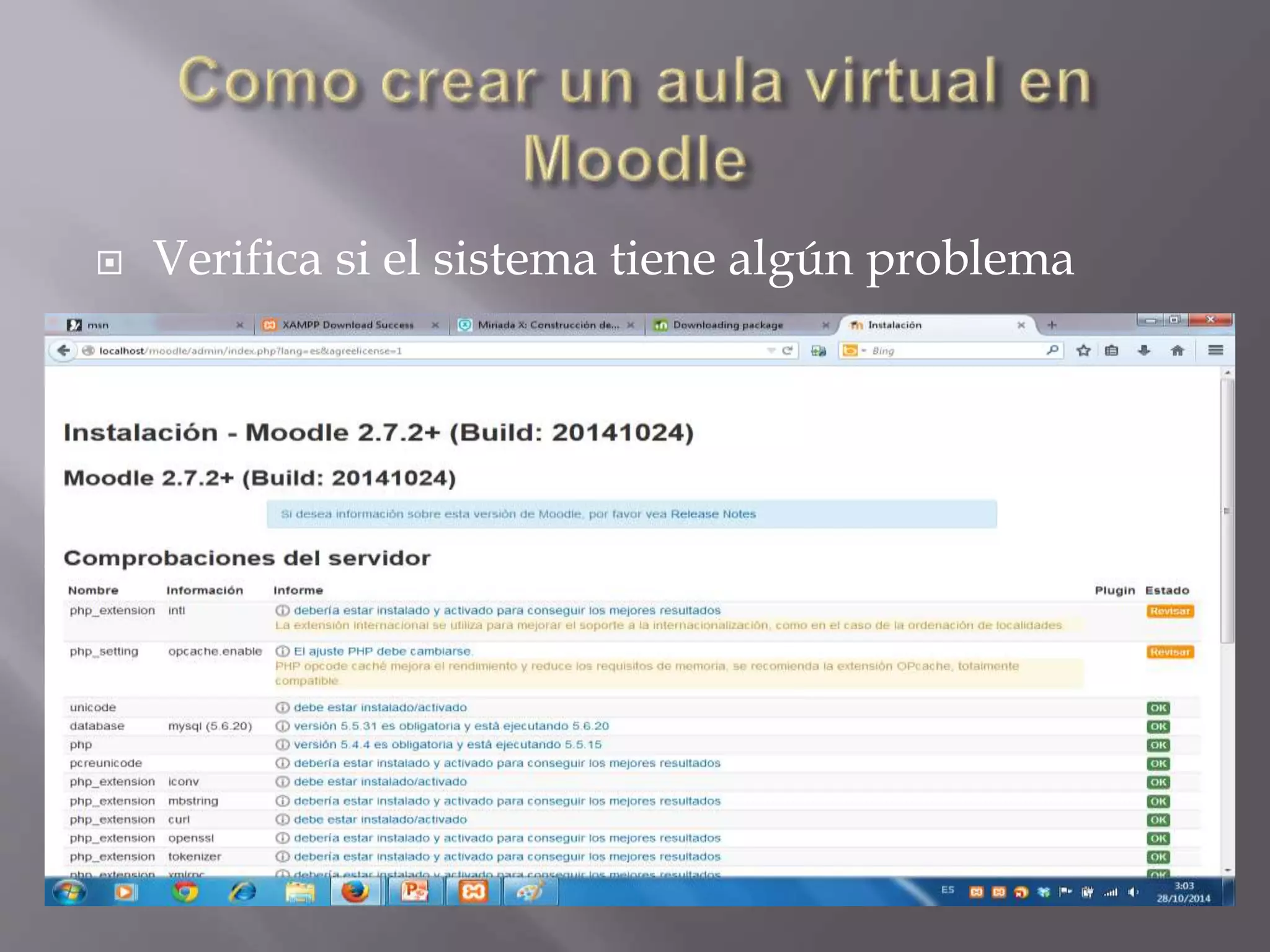Click info icon in the curl row

(282, 819)
